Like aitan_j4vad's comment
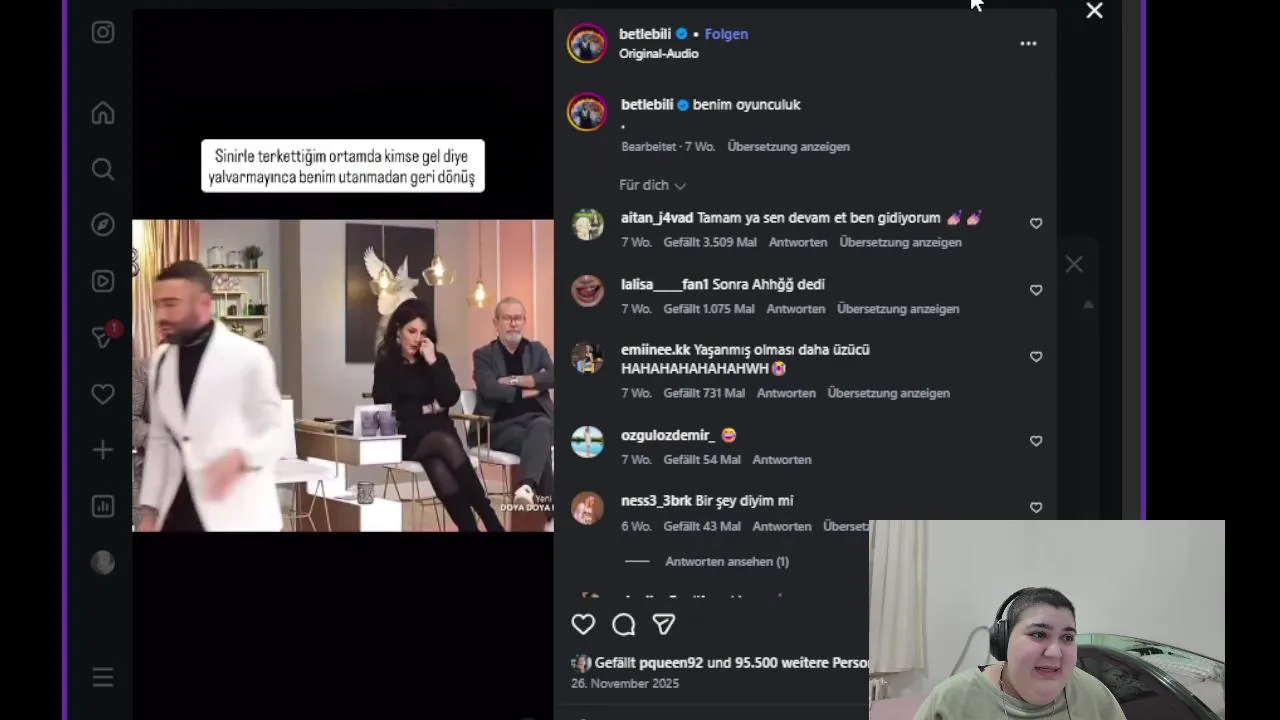Image resolution: width=1280 pixels, height=720 pixels. [1036, 224]
